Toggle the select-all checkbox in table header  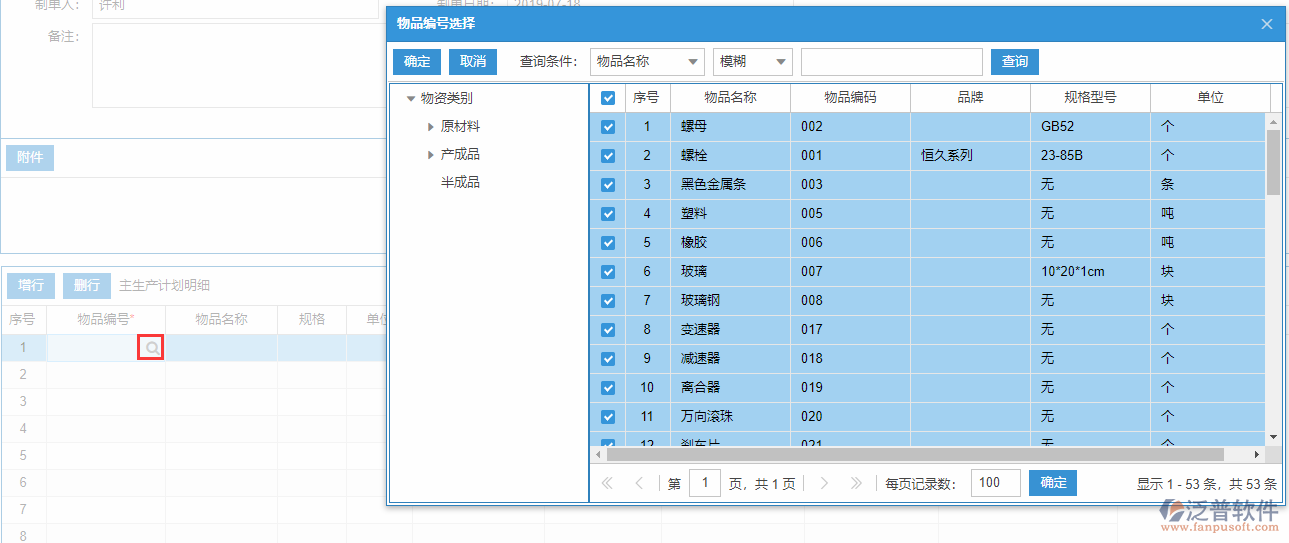[x=608, y=98]
